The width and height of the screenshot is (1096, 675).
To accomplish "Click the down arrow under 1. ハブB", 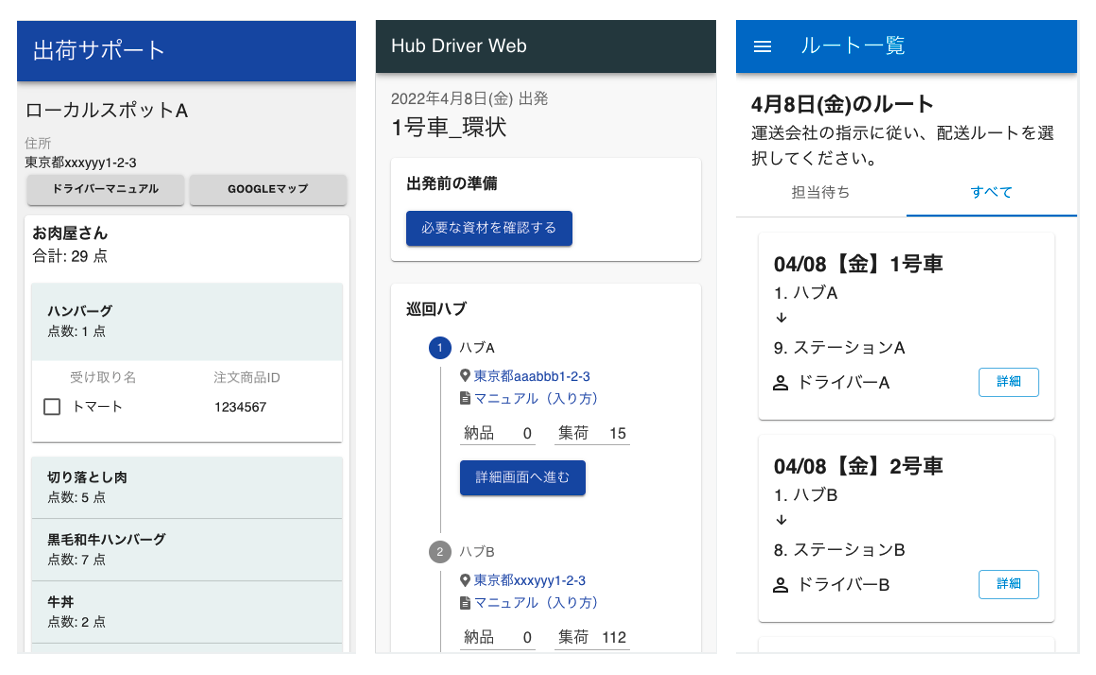I will click(x=781, y=520).
